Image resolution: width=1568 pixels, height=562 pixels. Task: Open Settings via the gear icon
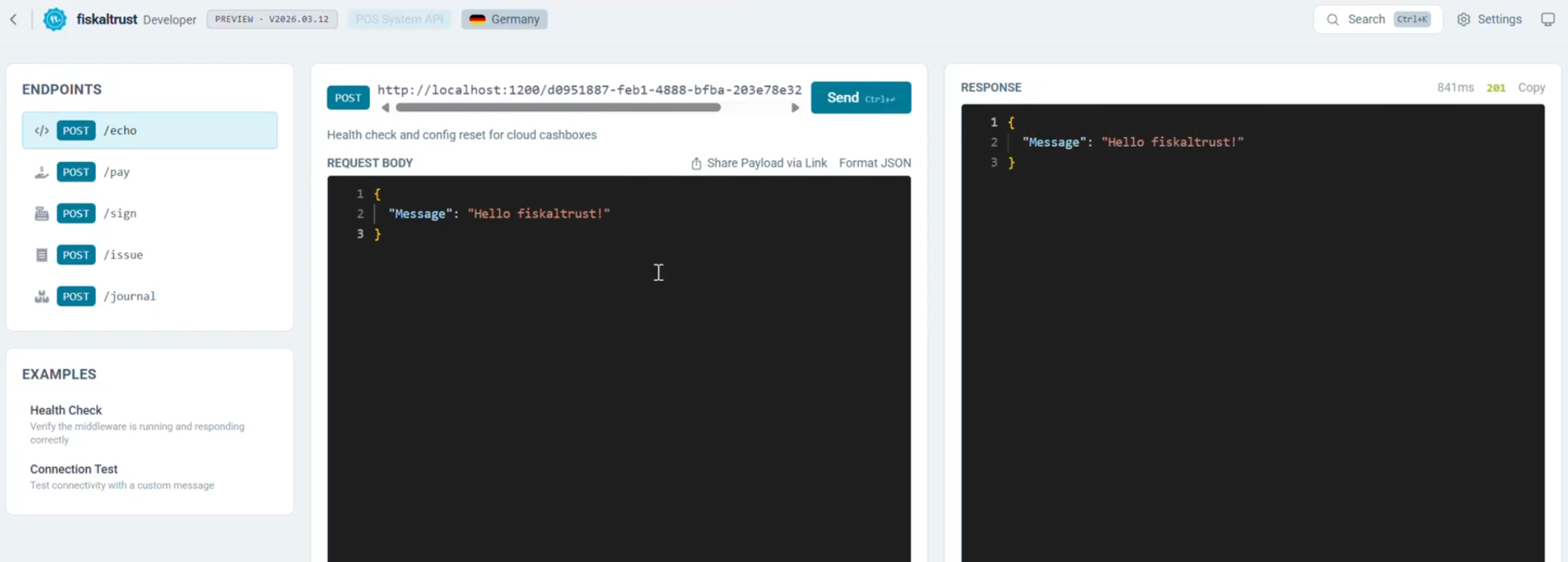pos(1464,20)
